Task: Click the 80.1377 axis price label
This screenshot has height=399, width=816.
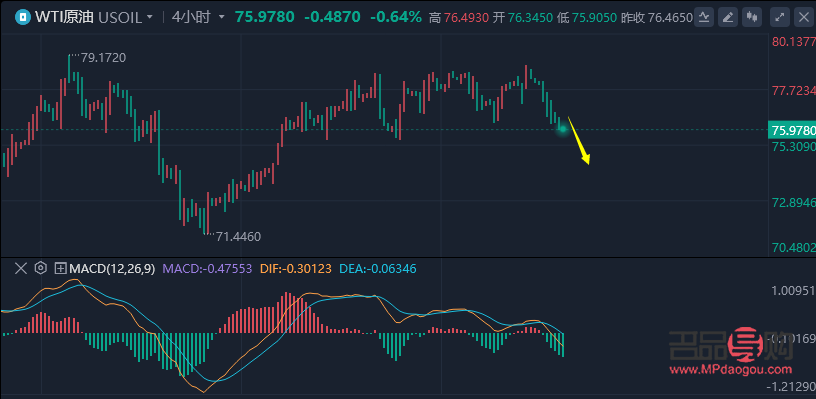Action: pos(794,42)
